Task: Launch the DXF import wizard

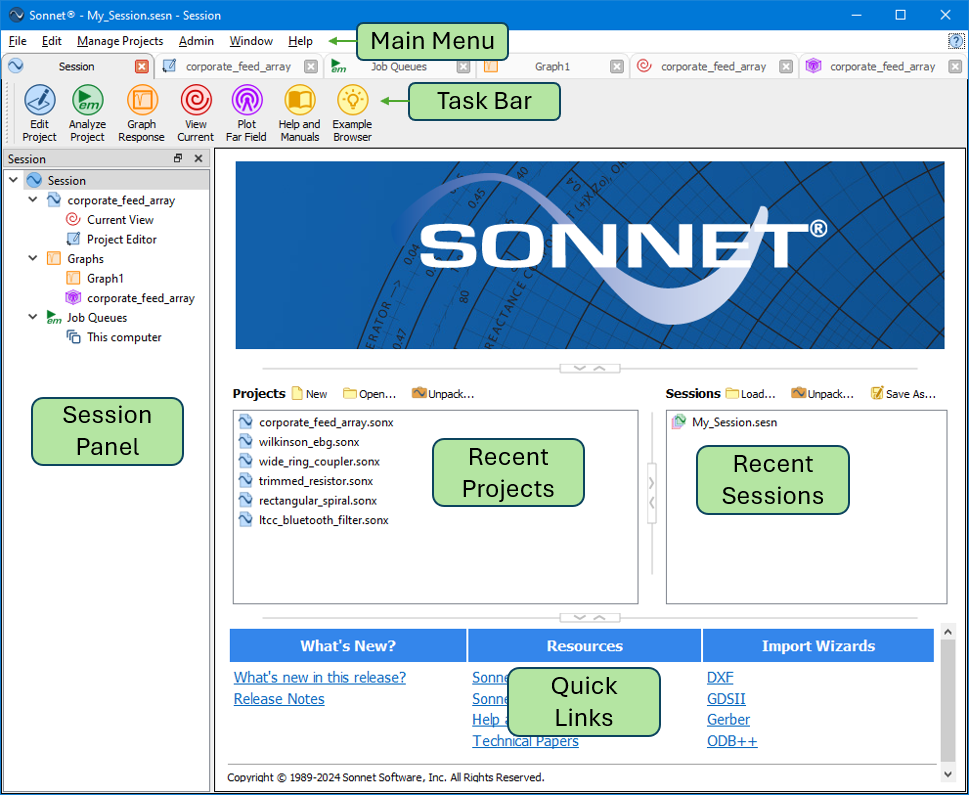Action: coord(720,678)
